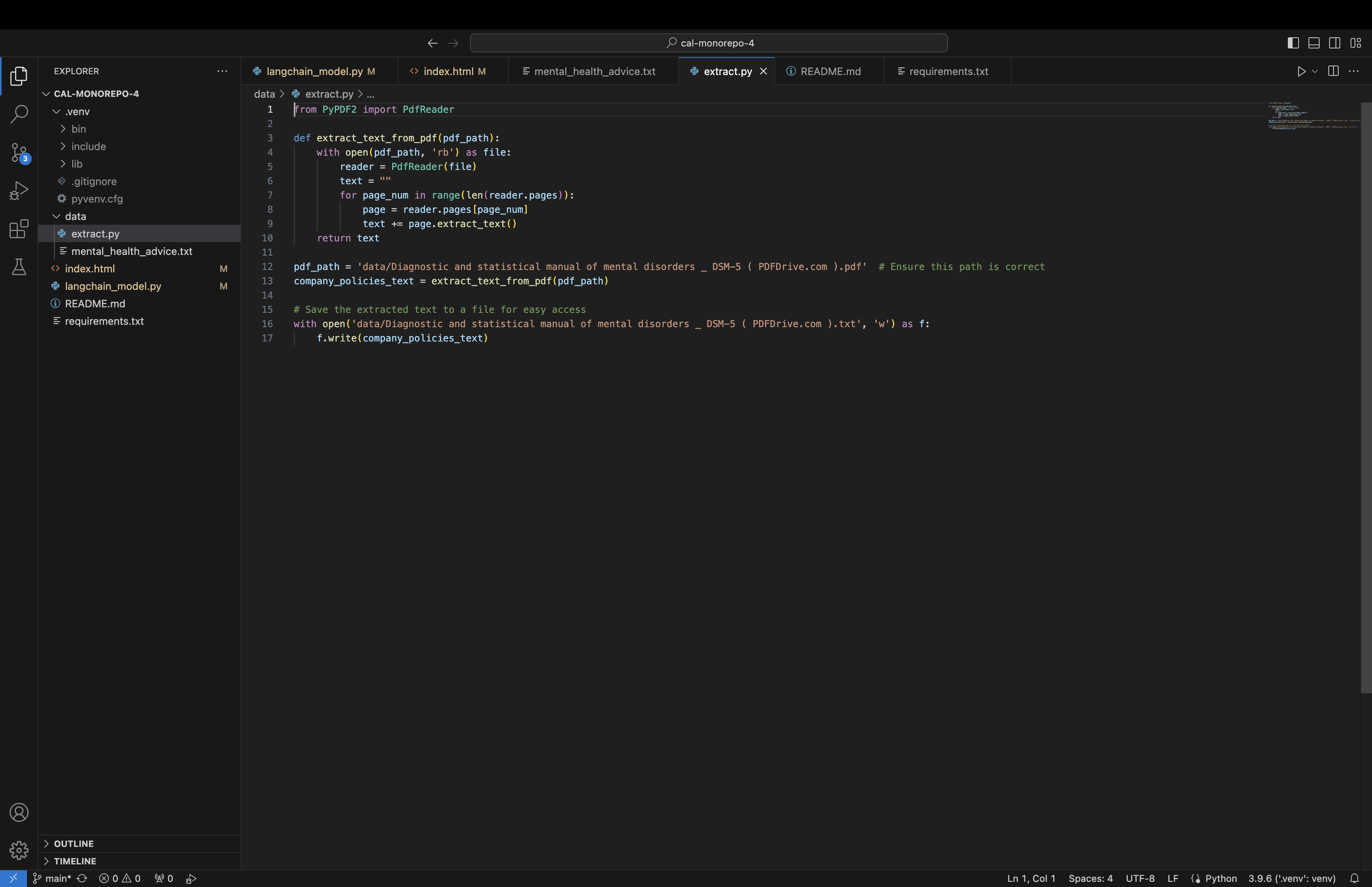Toggle the Primary Side Bar visibility
Image resolution: width=1372 pixels, height=887 pixels.
click(1293, 43)
